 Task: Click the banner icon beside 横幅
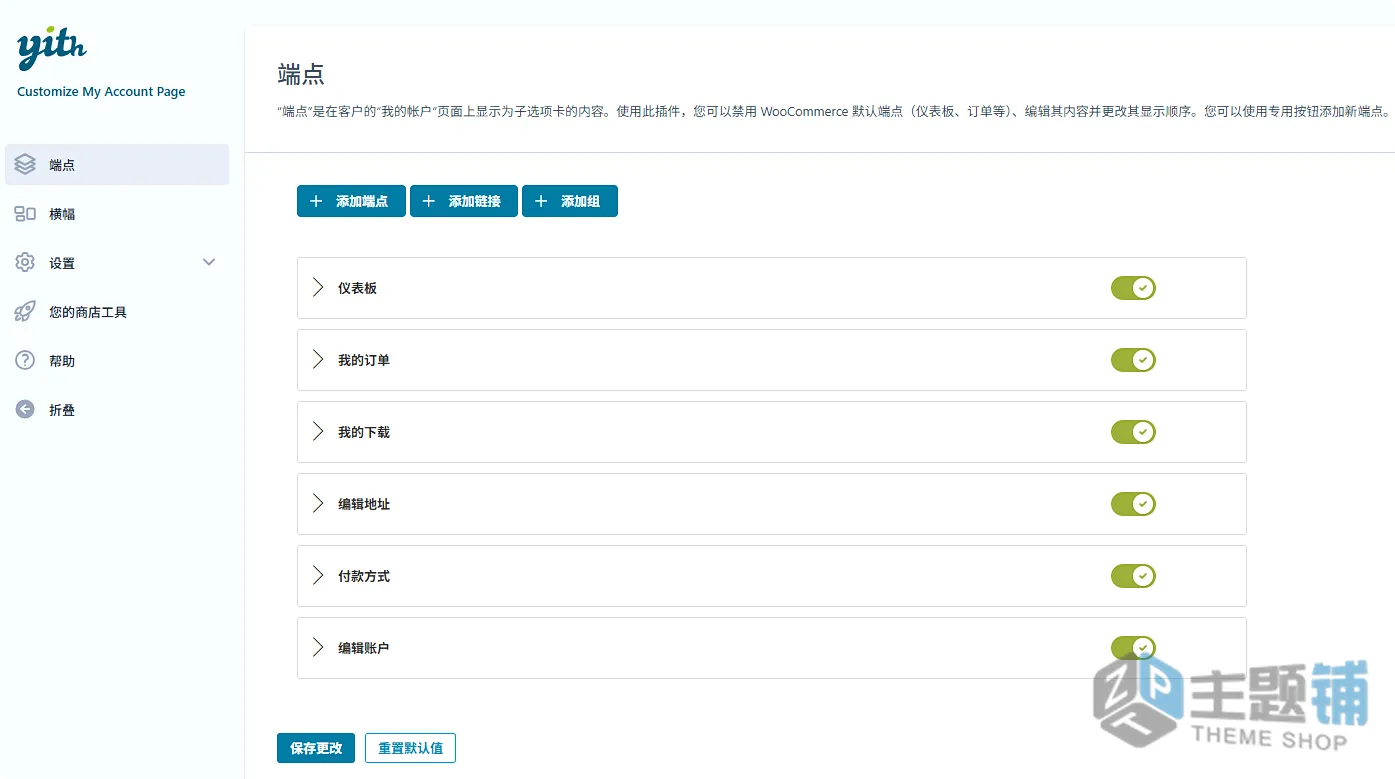coord(25,214)
